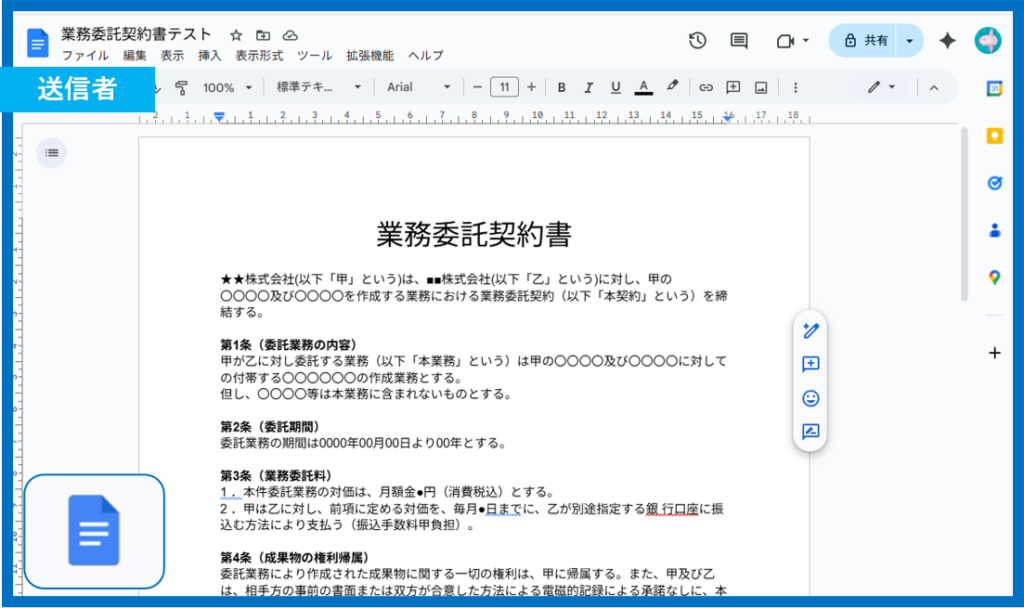Open the 挿入 menu

click(x=210, y=56)
